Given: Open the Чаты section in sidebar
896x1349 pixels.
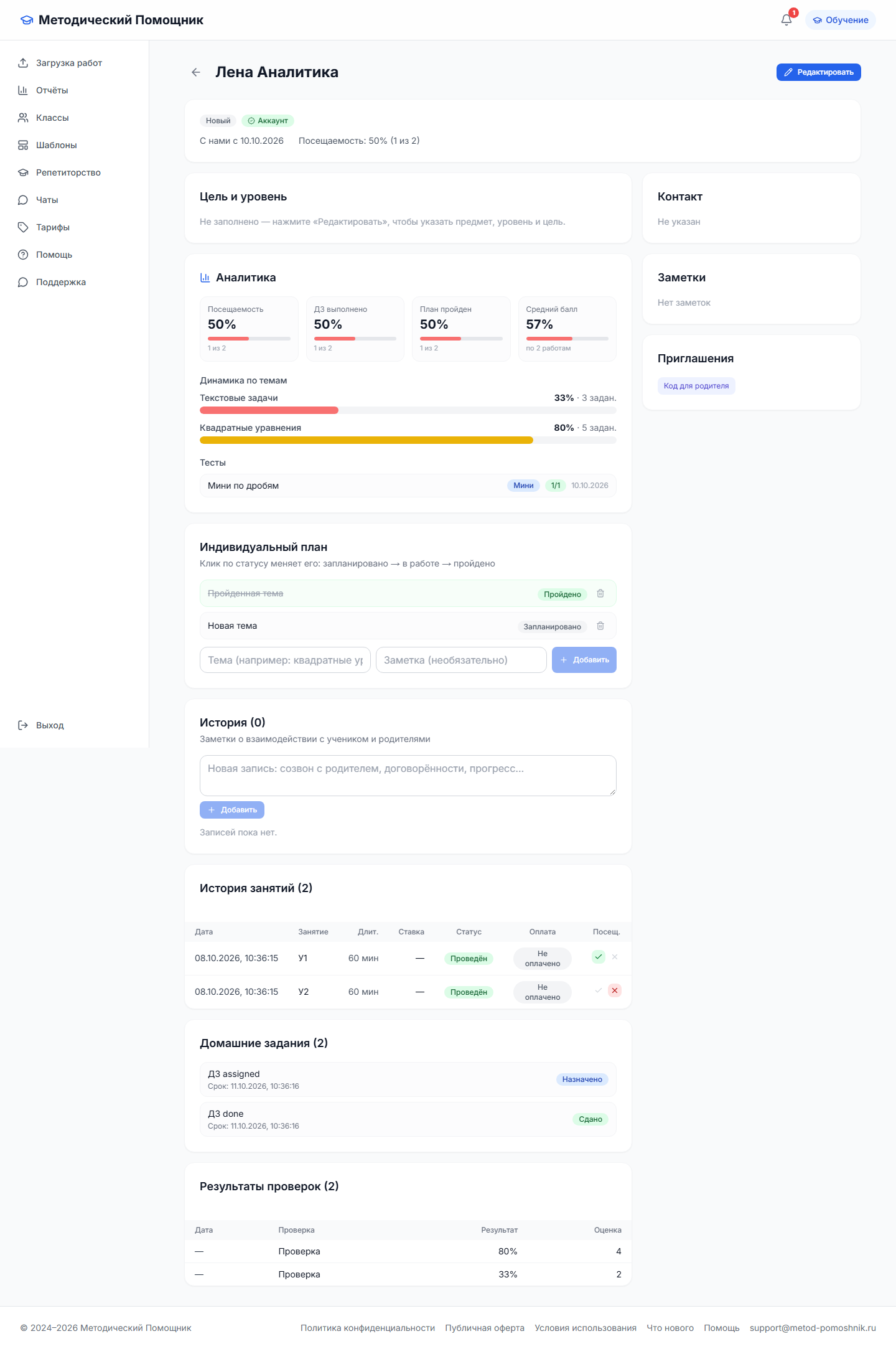Looking at the screenshot, I should pyautogui.click(x=75, y=200).
